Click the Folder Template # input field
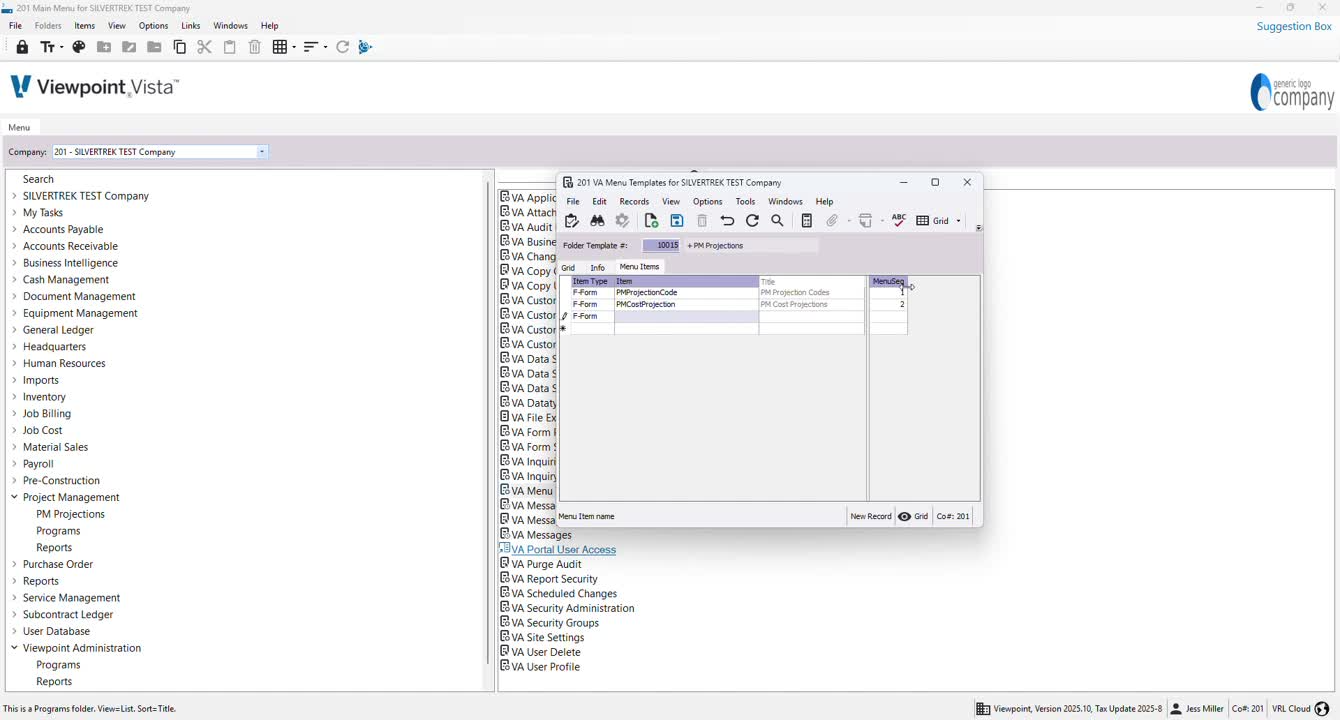Image resolution: width=1340 pixels, height=720 pixels. click(x=661, y=246)
